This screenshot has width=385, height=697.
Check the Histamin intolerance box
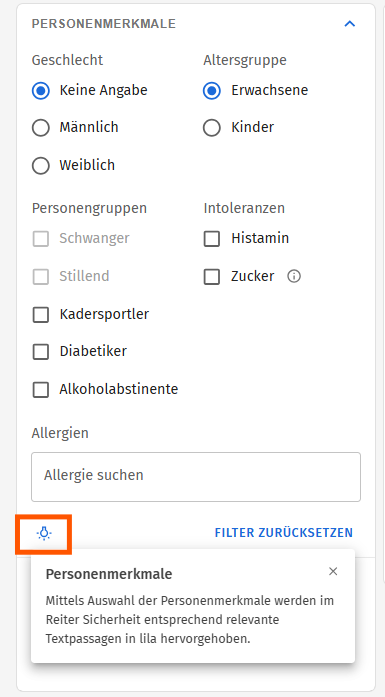click(x=212, y=239)
